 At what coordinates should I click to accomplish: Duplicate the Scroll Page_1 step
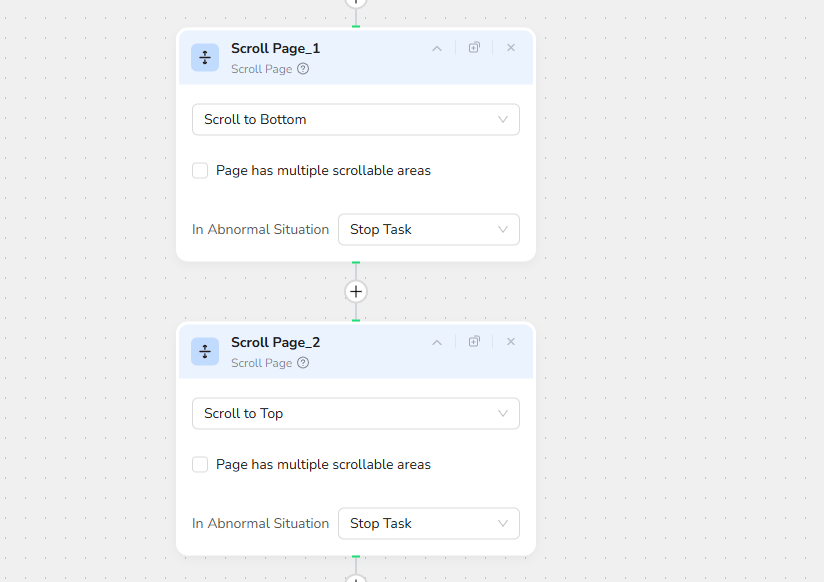(x=474, y=48)
